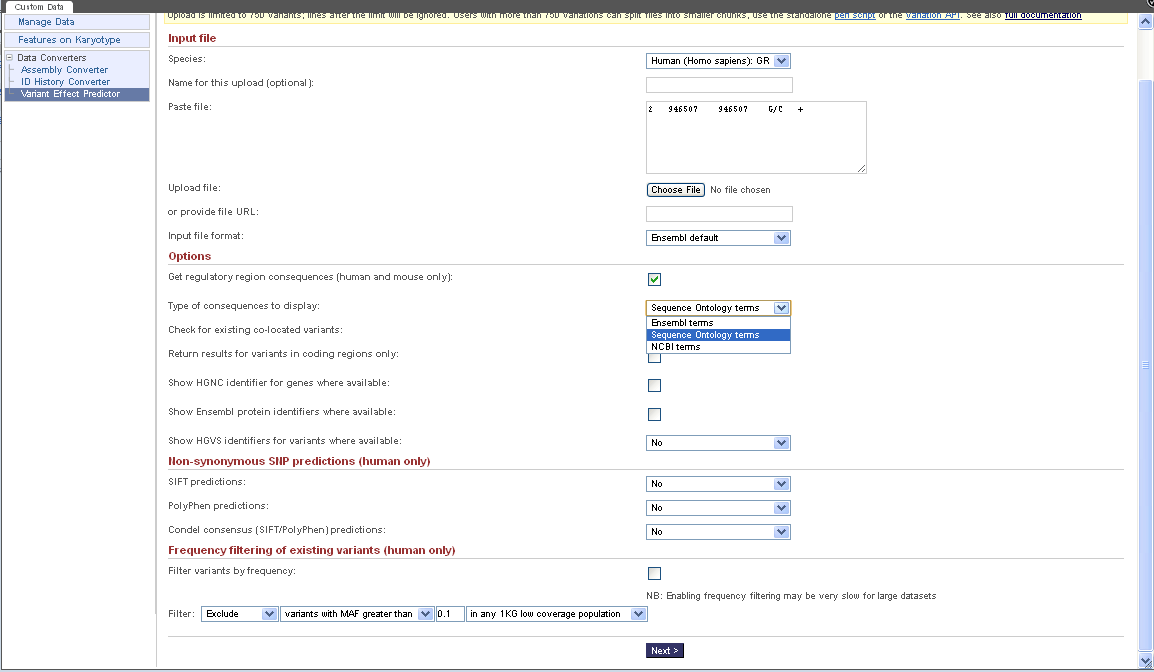Enable Show HGNC identifier checkbox
The height and width of the screenshot is (672, 1154).
pyautogui.click(x=654, y=385)
